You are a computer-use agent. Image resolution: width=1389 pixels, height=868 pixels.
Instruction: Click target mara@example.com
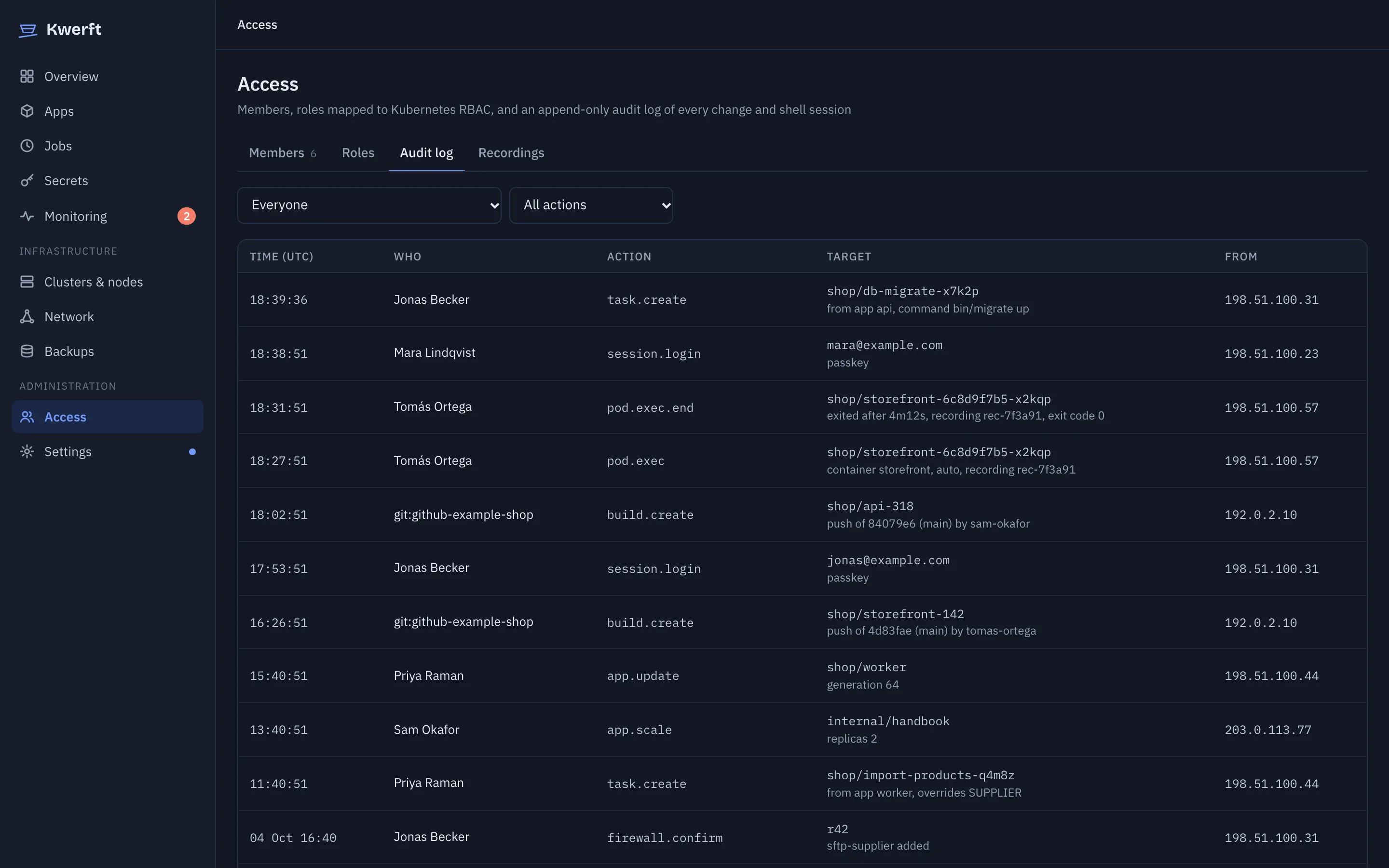pos(885,345)
